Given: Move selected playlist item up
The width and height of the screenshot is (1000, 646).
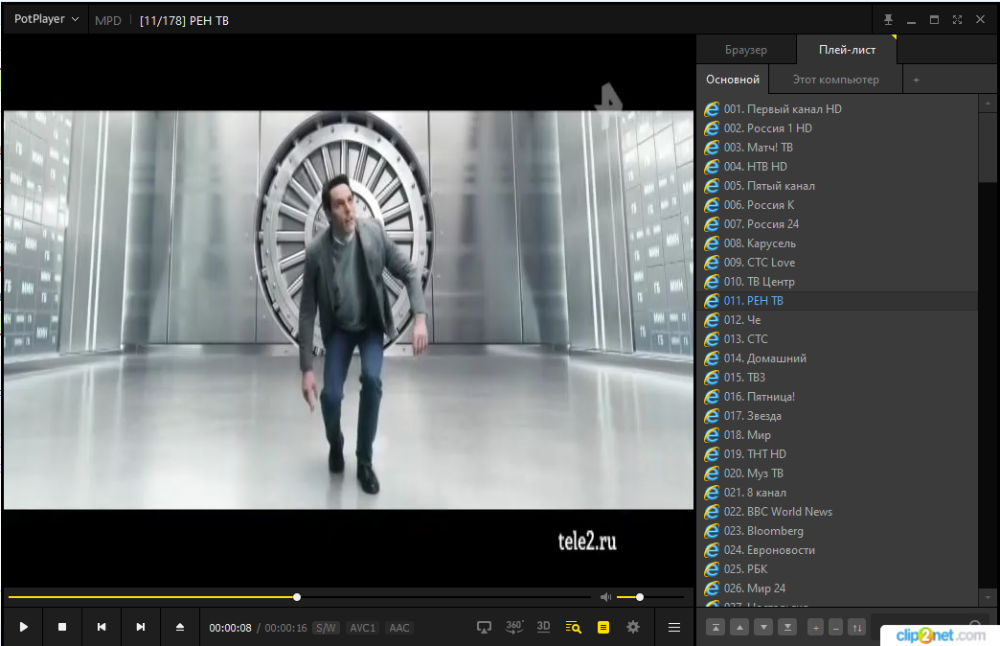Looking at the screenshot, I should coord(739,628).
